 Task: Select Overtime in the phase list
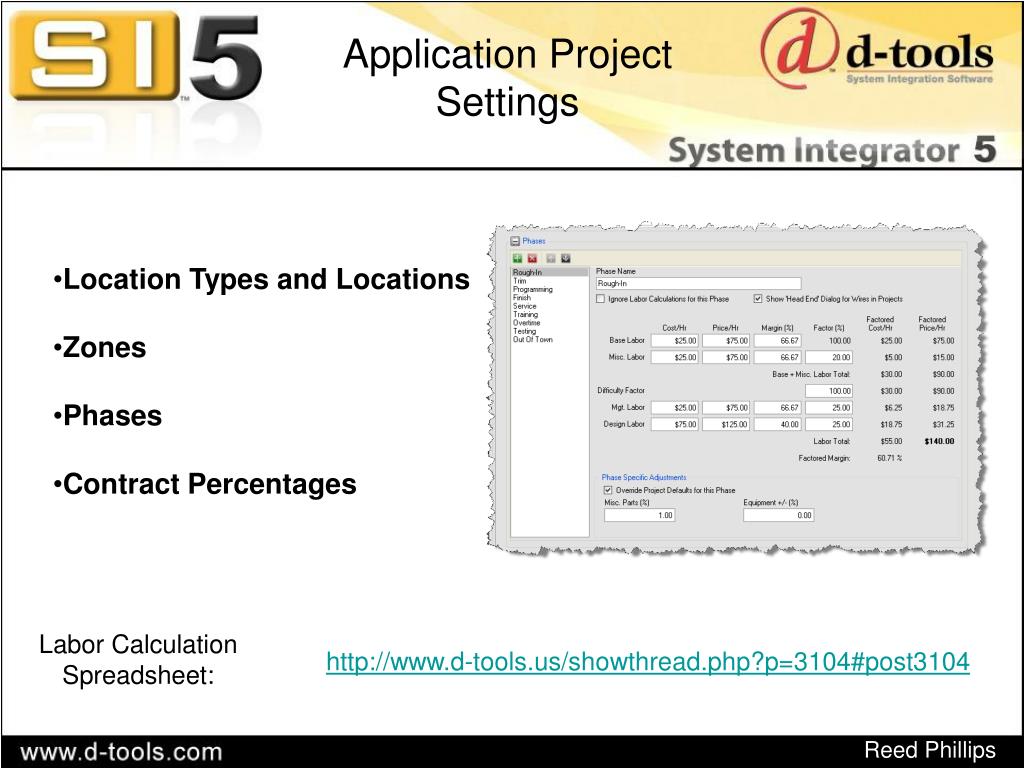526,323
